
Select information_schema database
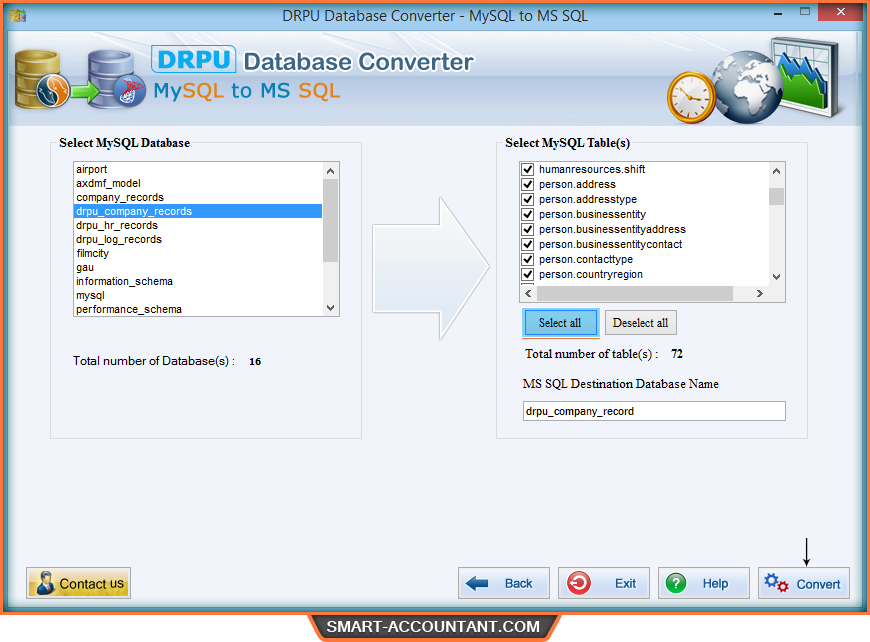point(198,281)
